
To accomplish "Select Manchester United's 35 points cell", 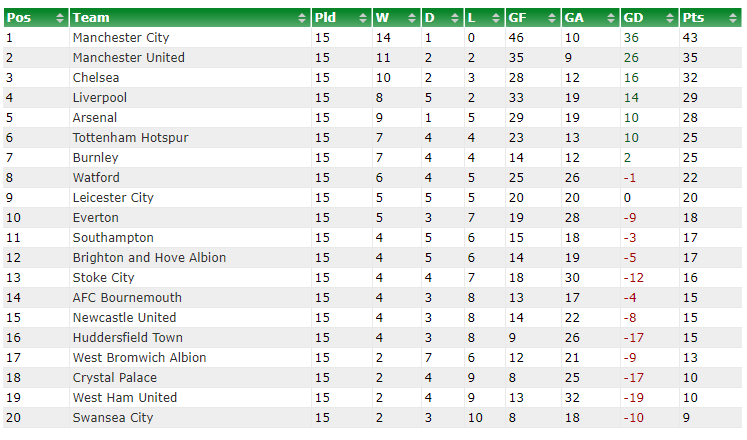I will point(690,58).
